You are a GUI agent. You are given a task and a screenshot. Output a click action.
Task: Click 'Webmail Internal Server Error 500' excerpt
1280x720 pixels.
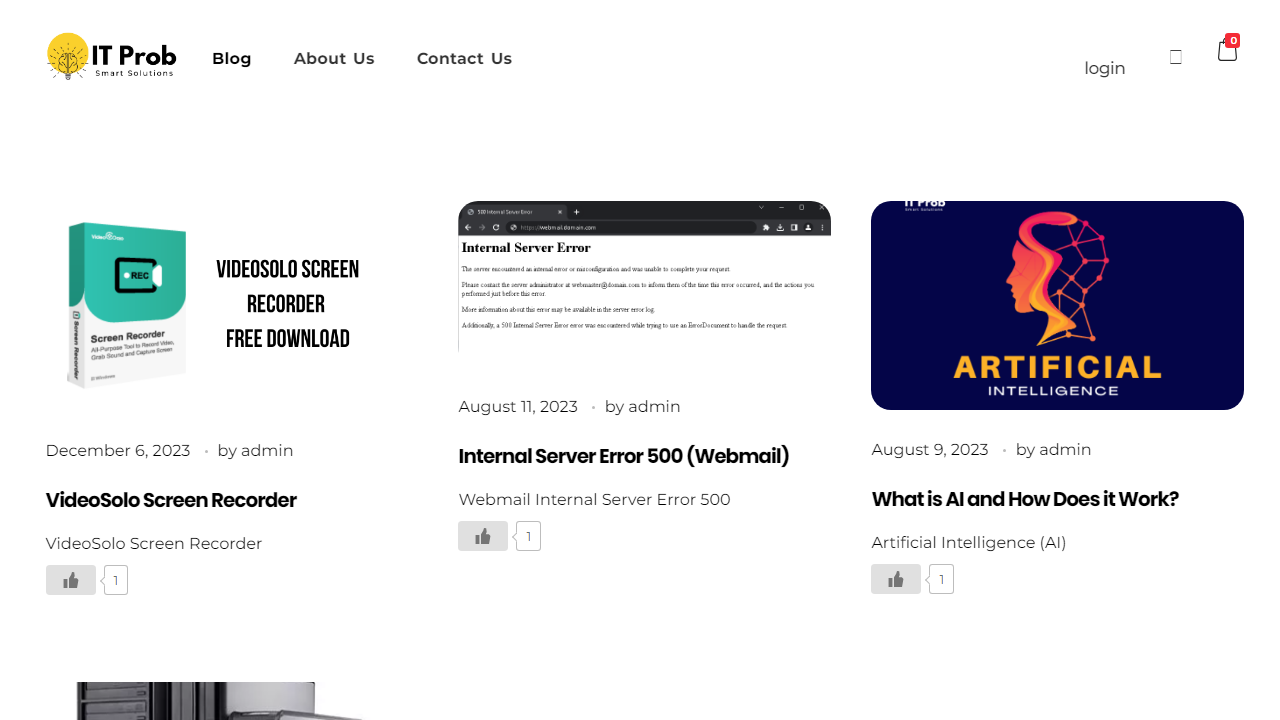pyautogui.click(x=595, y=499)
